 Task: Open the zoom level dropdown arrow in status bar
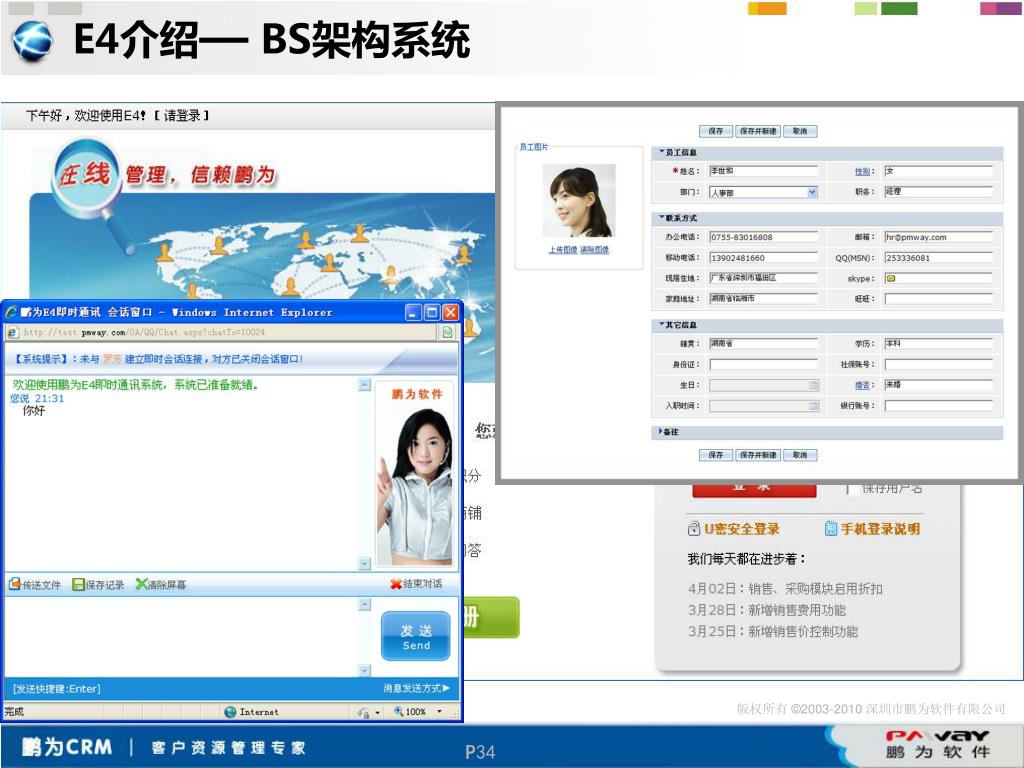click(440, 711)
